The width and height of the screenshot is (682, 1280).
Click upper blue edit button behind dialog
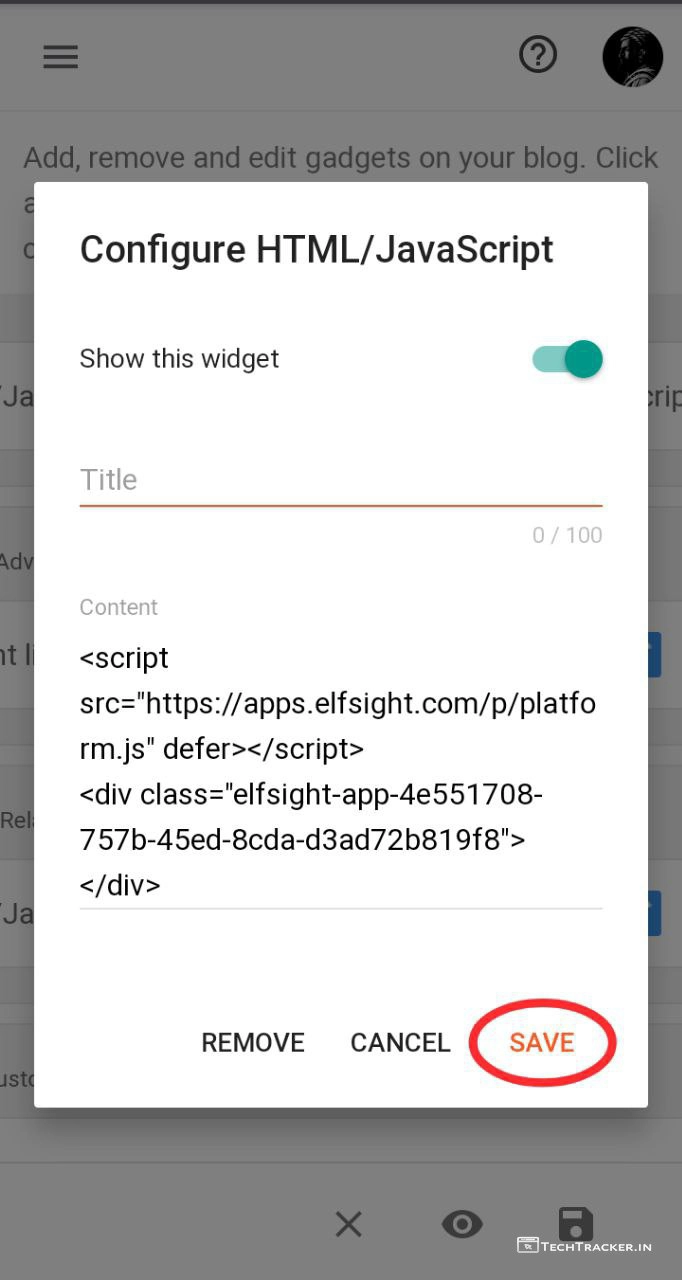[655, 655]
